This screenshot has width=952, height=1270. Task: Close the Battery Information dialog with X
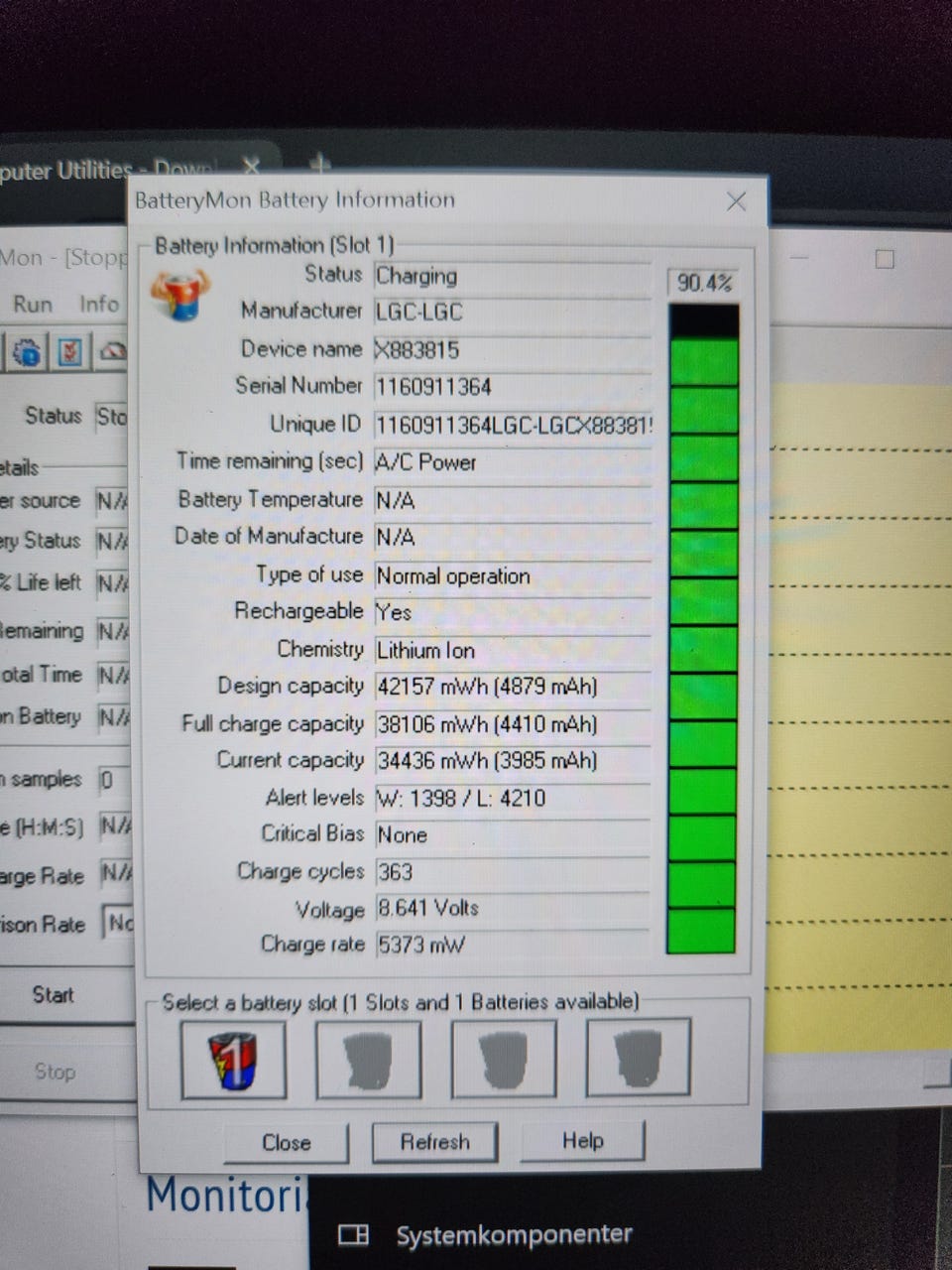point(736,201)
